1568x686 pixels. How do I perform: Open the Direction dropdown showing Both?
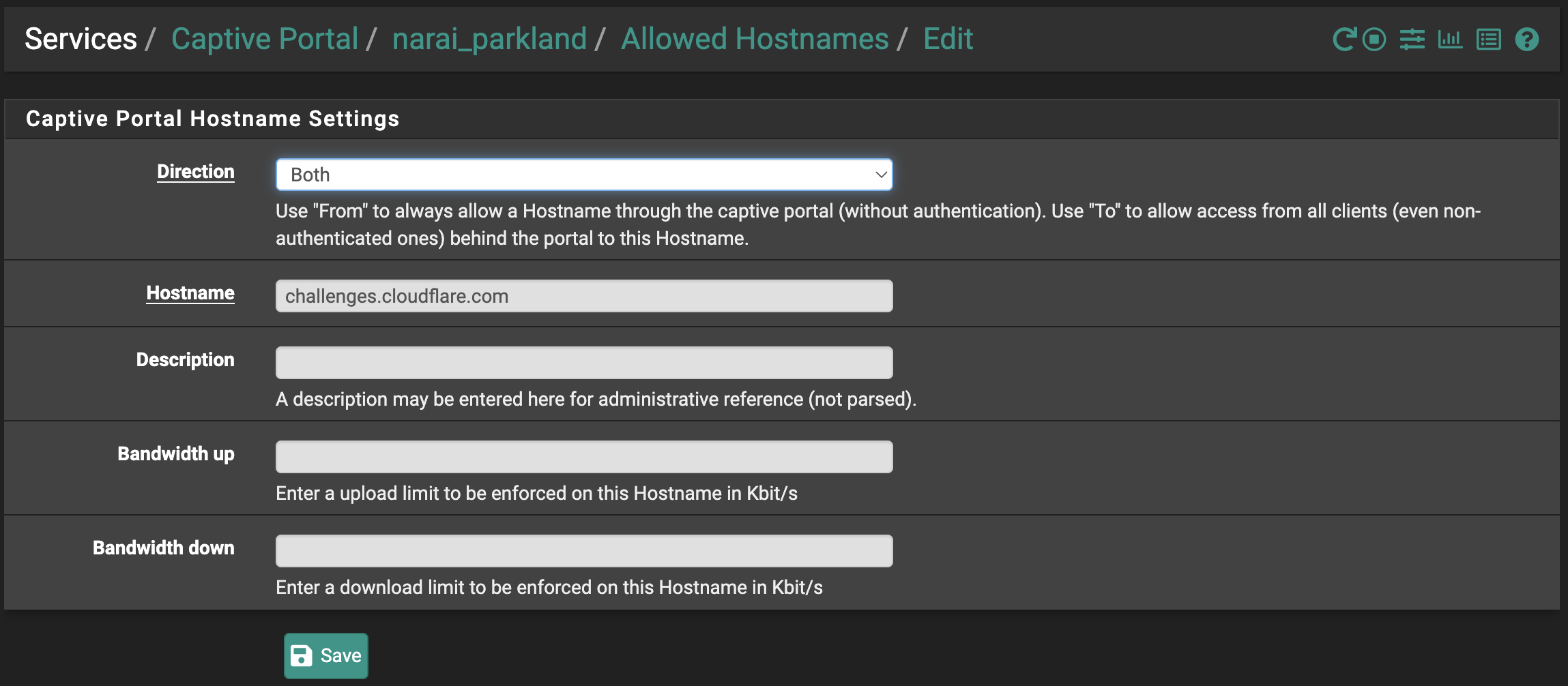tap(583, 175)
